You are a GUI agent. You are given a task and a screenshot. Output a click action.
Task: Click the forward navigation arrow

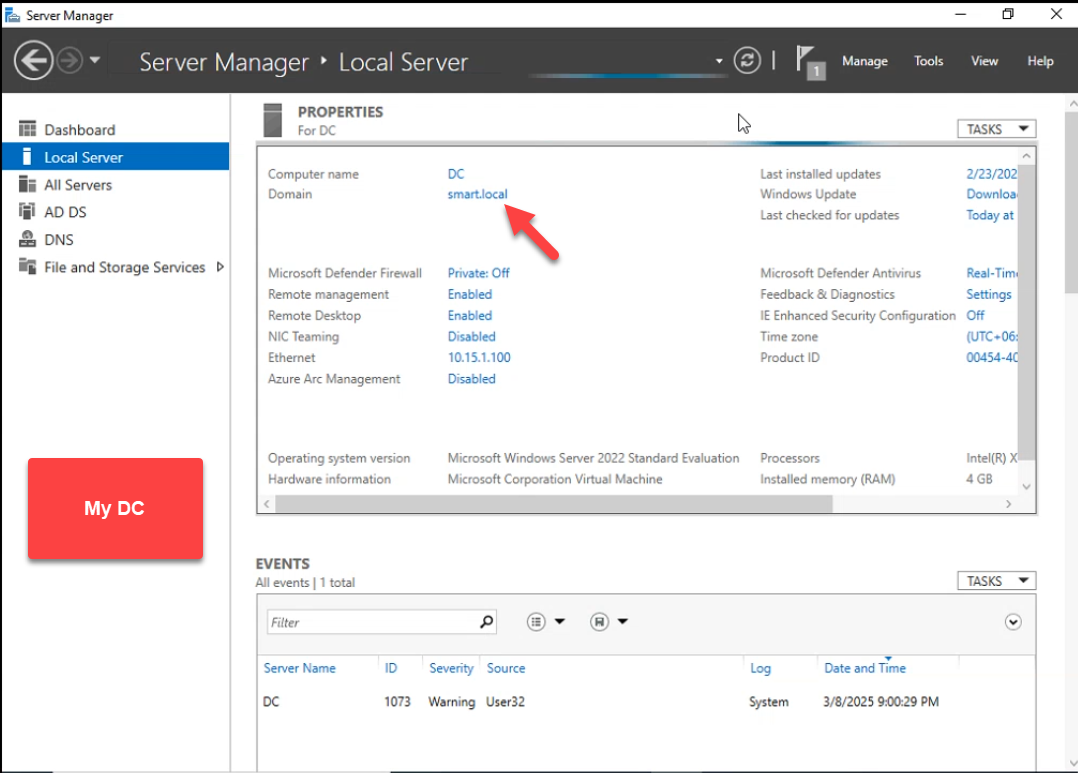click(69, 61)
